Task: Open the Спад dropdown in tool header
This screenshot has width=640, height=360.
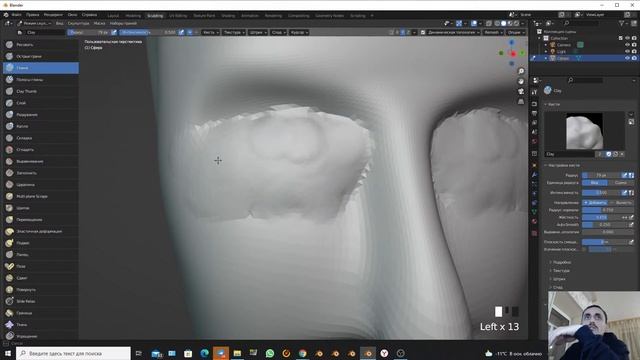Action: pyautogui.click(x=278, y=32)
